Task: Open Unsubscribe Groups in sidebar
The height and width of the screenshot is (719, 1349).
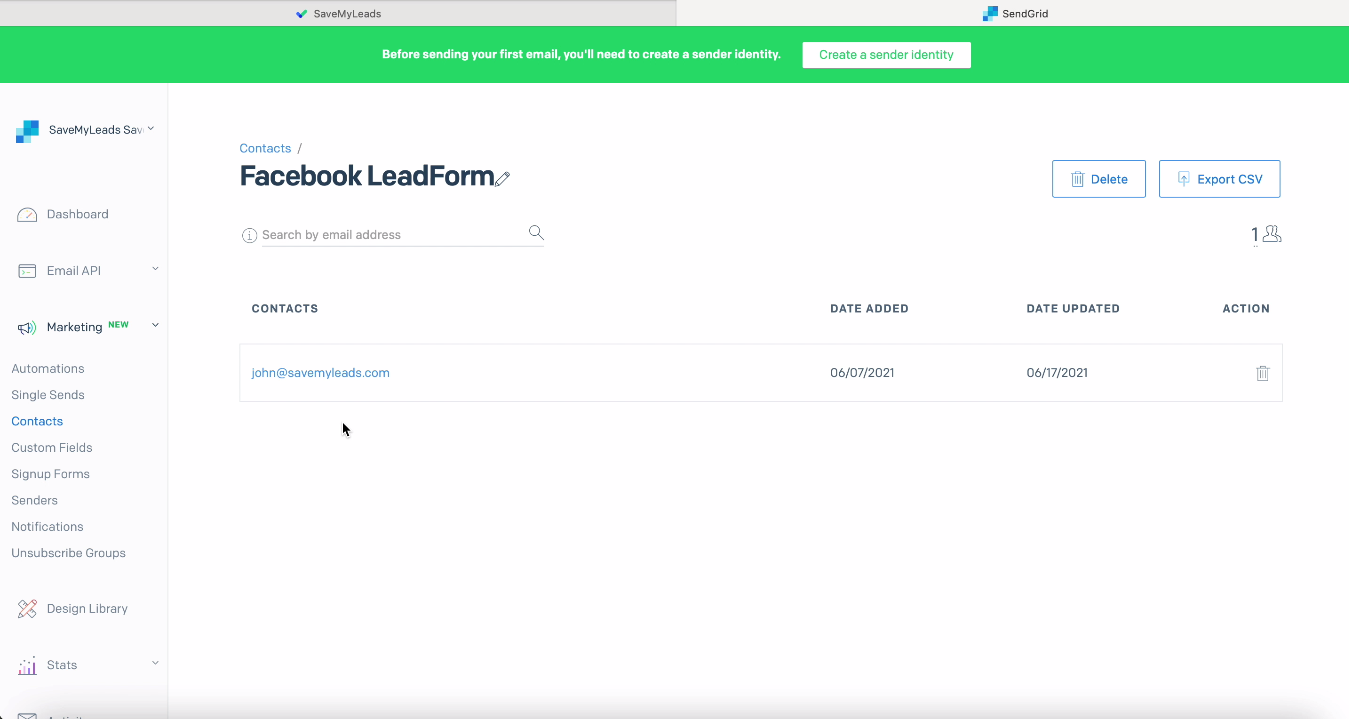Action: pos(69,553)
